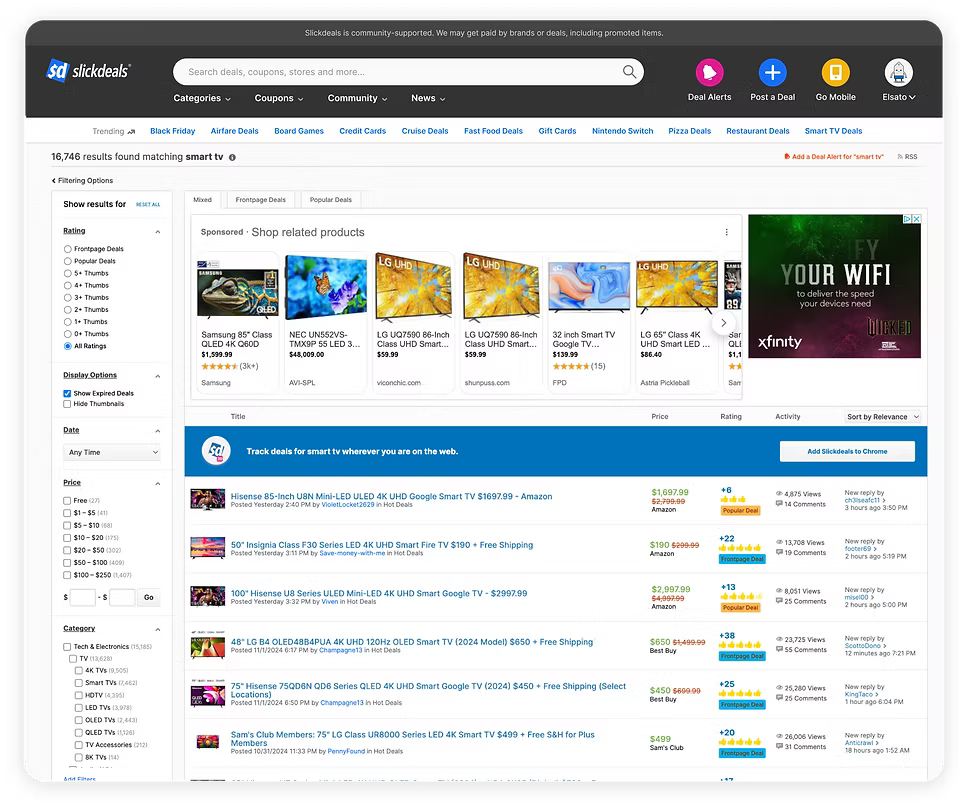Screen dimensions: 968x806
Task: Check the Free price filter
Action: coord(67,501)
